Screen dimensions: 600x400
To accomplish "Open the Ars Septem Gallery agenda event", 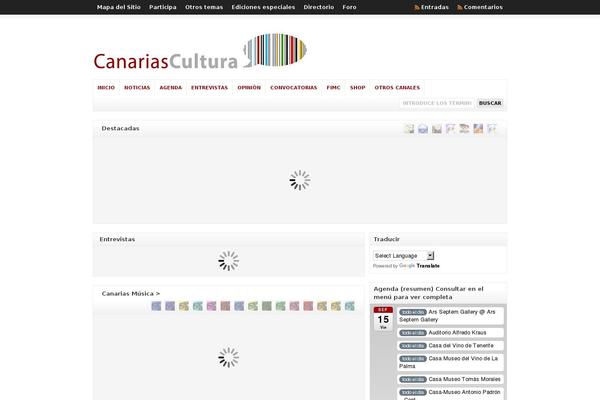I will 450,315.
